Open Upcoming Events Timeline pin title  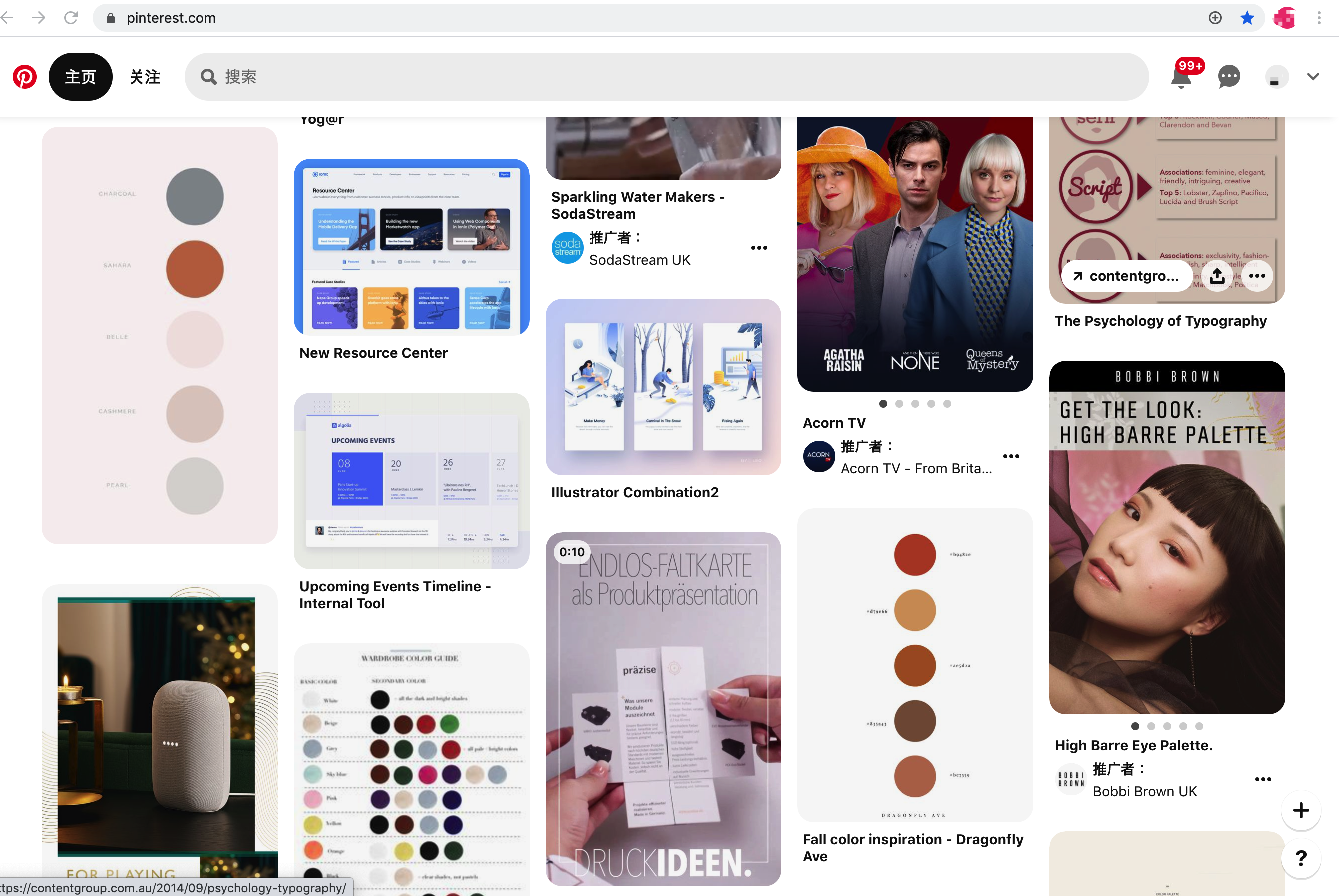click(396, 595)
